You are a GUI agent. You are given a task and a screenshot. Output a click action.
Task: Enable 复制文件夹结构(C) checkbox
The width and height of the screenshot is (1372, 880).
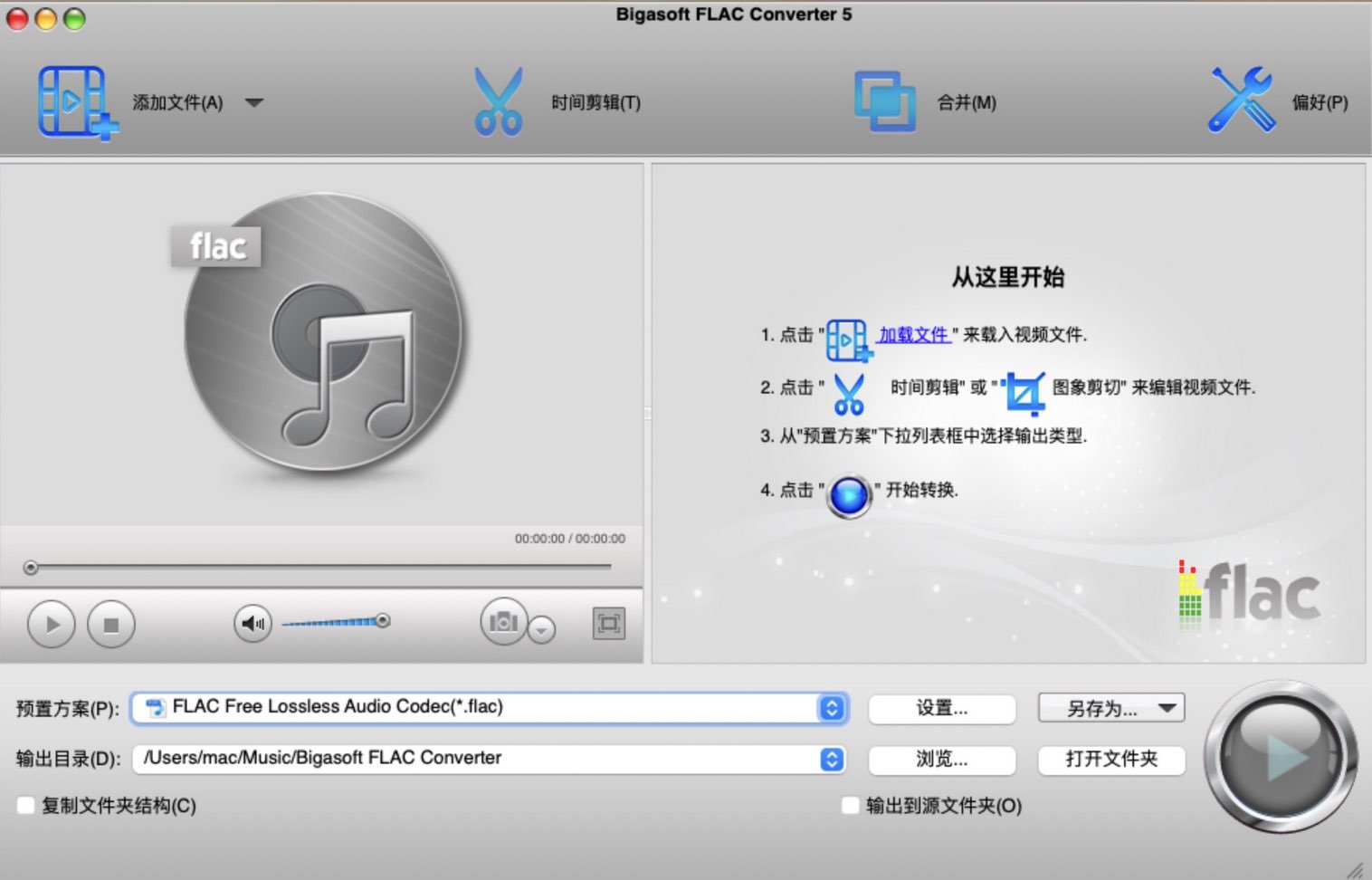pyautogui.click(x=26, y=806)
